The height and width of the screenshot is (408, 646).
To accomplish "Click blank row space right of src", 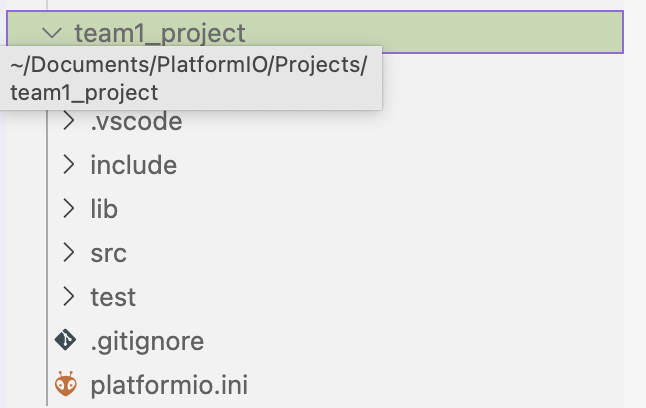I will pos(371,253).
